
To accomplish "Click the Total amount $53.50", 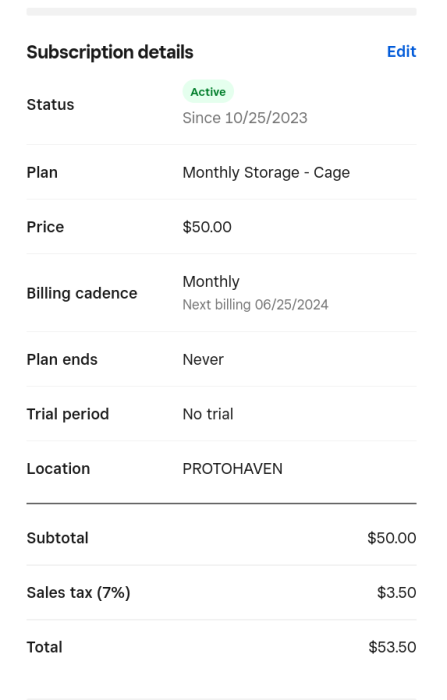I will point(393,647).
